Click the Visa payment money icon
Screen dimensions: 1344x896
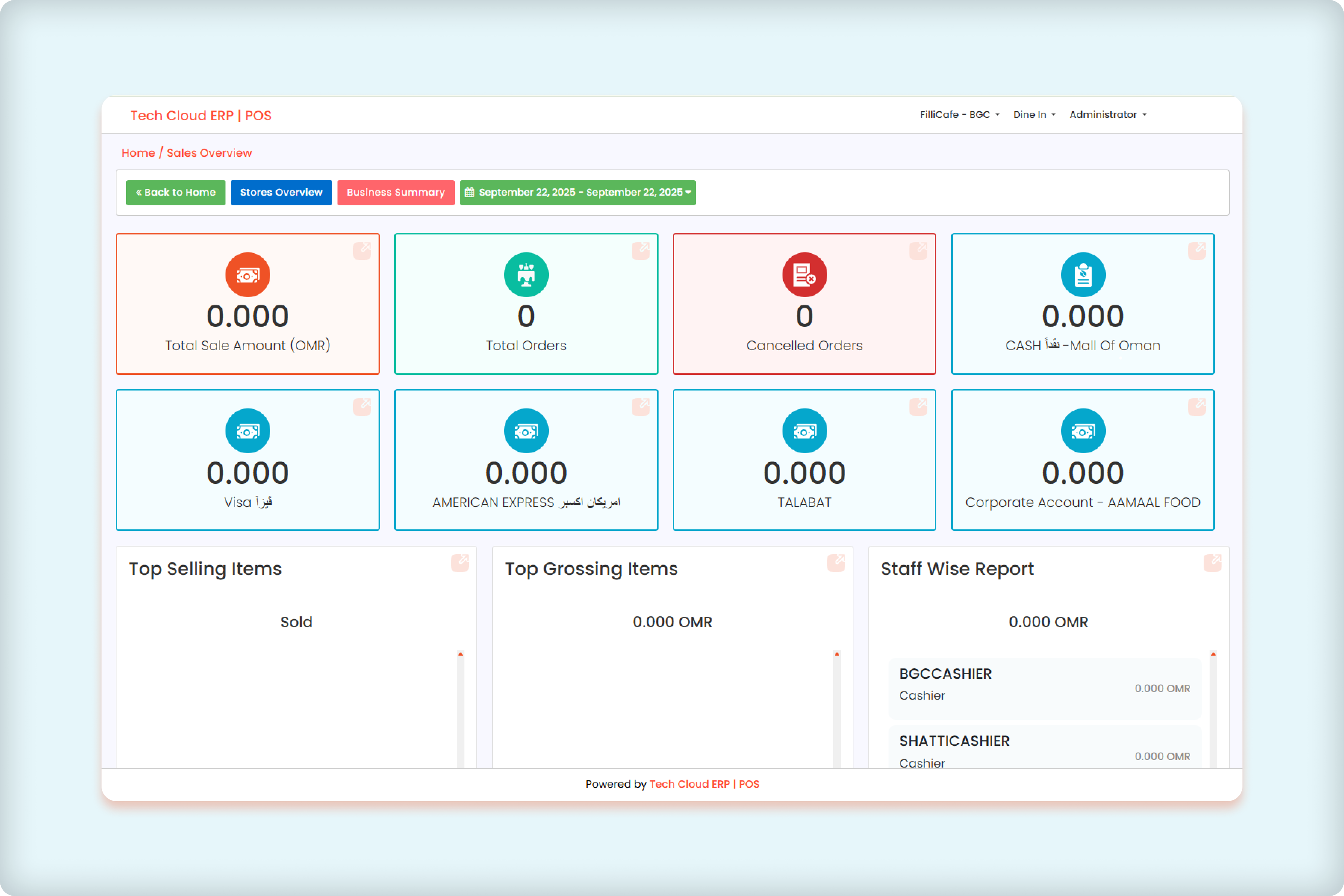248,431
